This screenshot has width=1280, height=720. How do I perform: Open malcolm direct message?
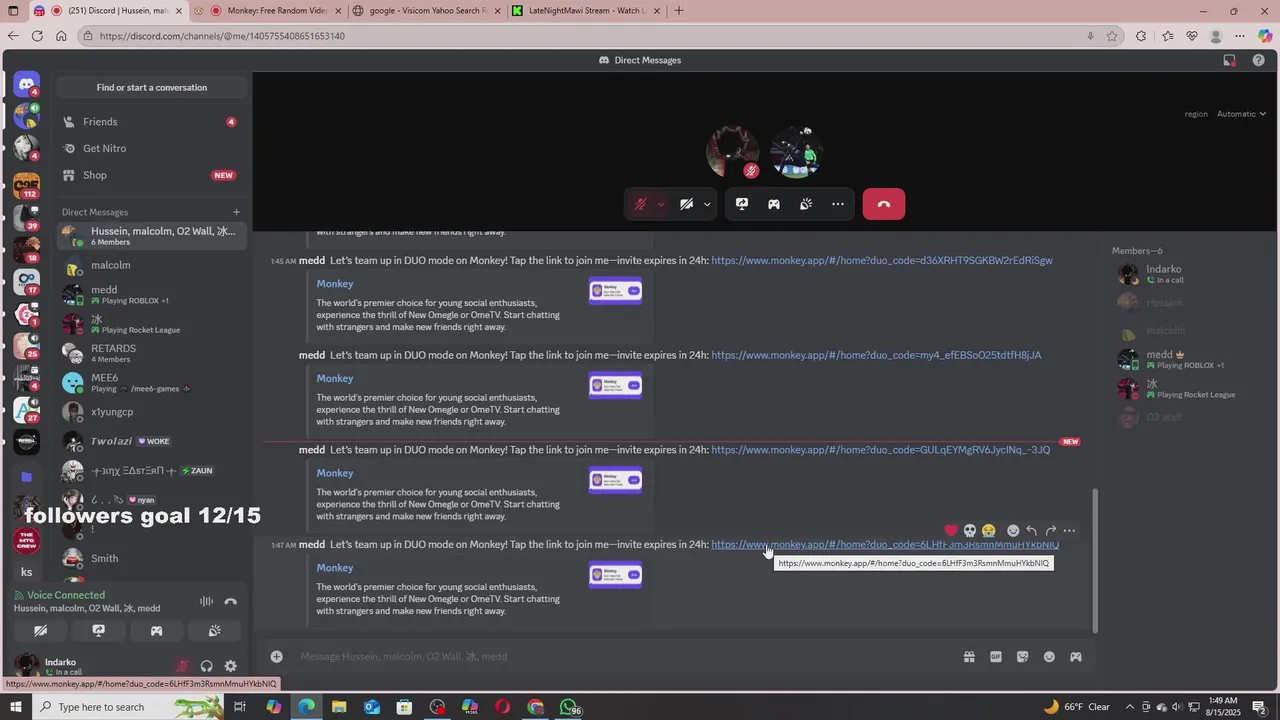pos(150,266)
